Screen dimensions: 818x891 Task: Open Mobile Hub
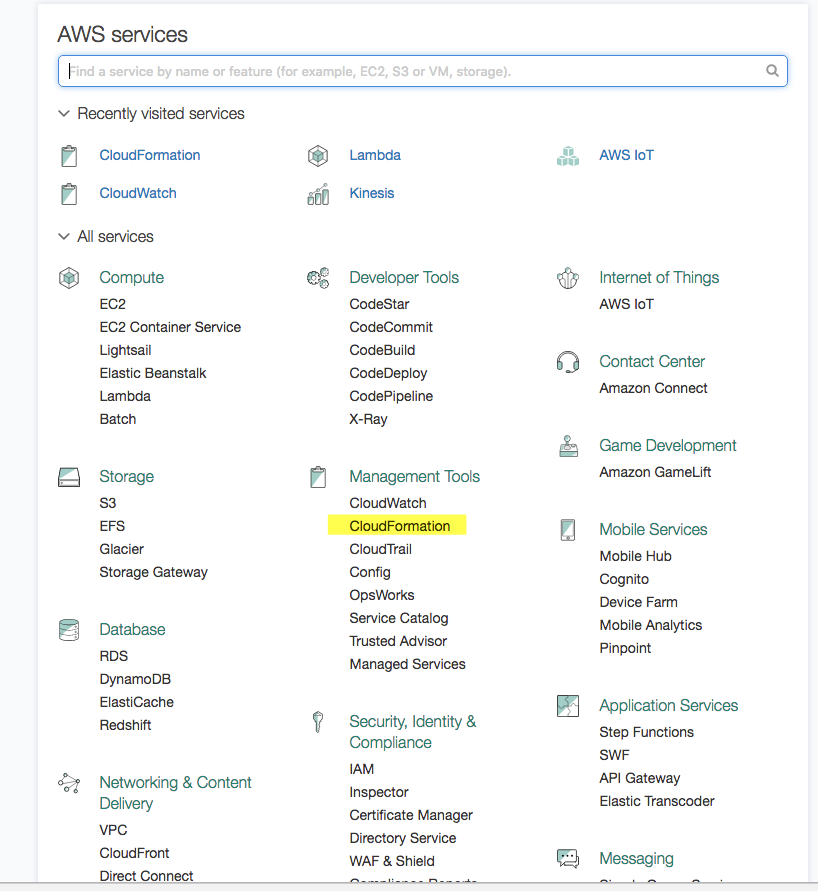pos(635,556)
